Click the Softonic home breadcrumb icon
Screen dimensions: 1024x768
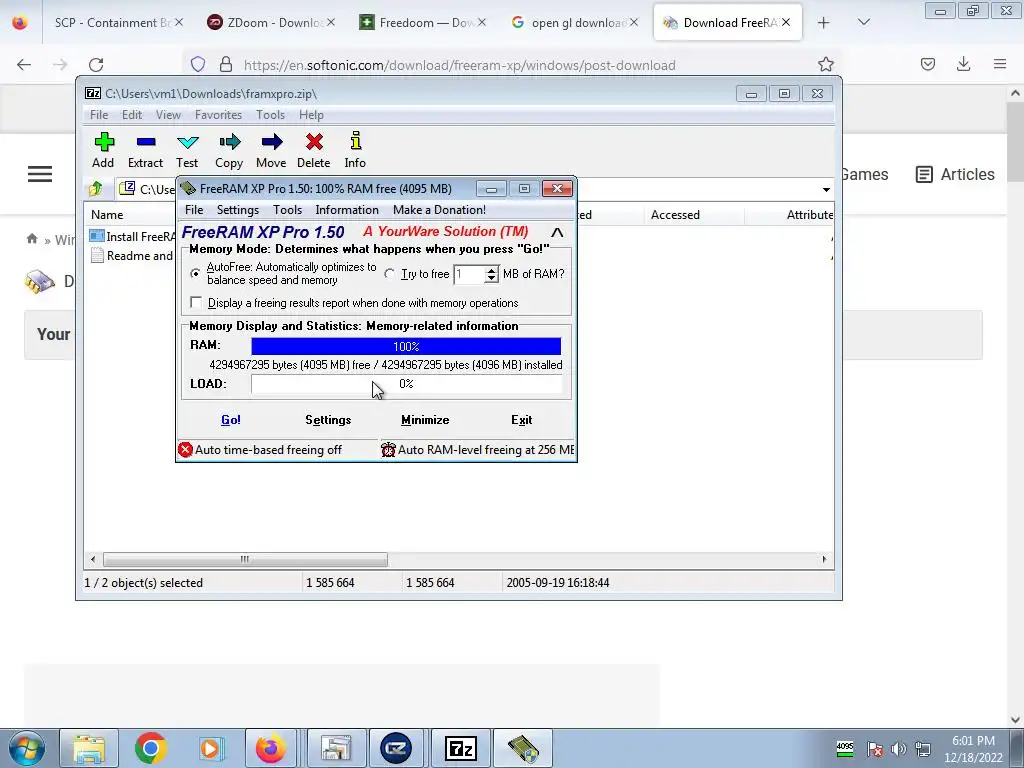point(32,238)
